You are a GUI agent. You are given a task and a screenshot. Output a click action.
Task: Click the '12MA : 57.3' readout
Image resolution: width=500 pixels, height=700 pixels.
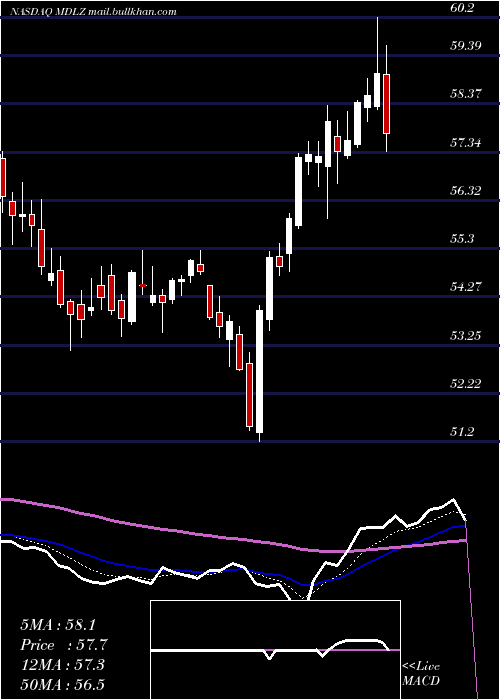[62, 665]
